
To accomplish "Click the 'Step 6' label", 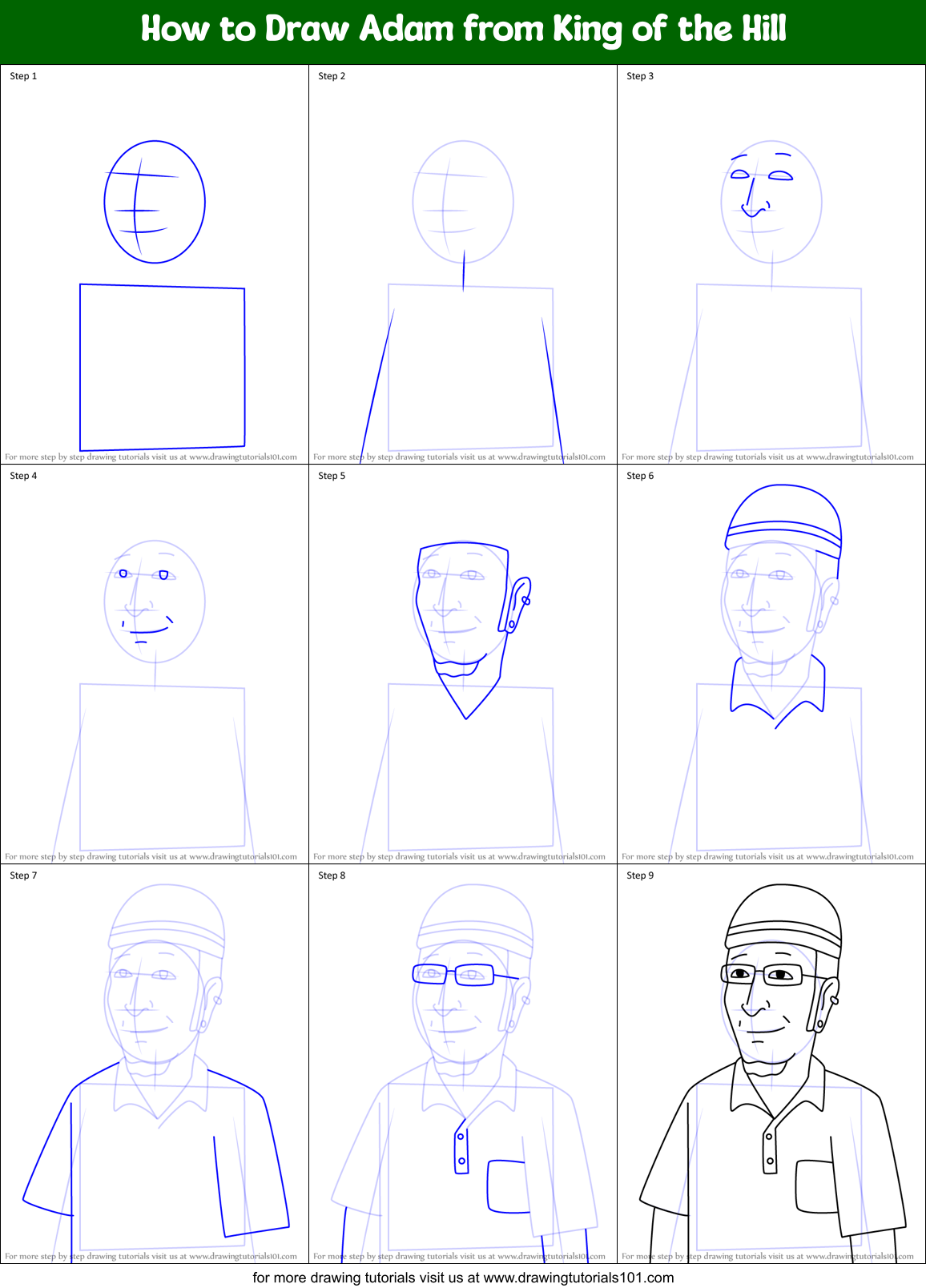I will point(640,476).
